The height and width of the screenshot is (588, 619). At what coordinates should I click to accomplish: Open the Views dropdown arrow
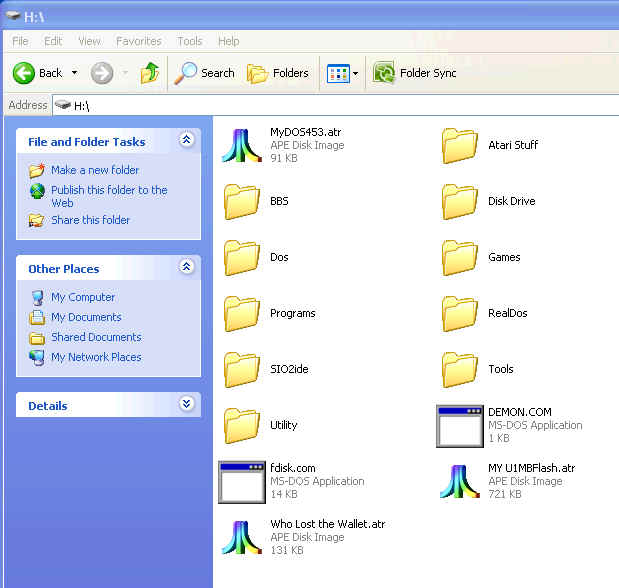click(355, 73)
